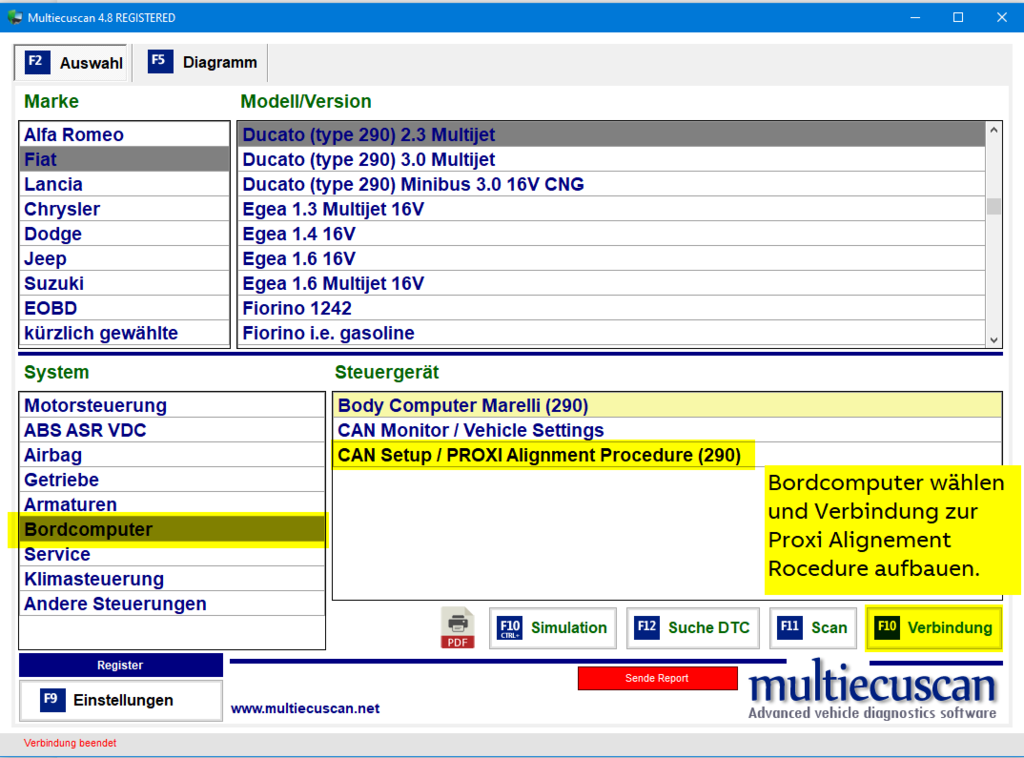Click the model list scrollbar thumb
The image size is (1024, 758).
[x=993, y=206]
